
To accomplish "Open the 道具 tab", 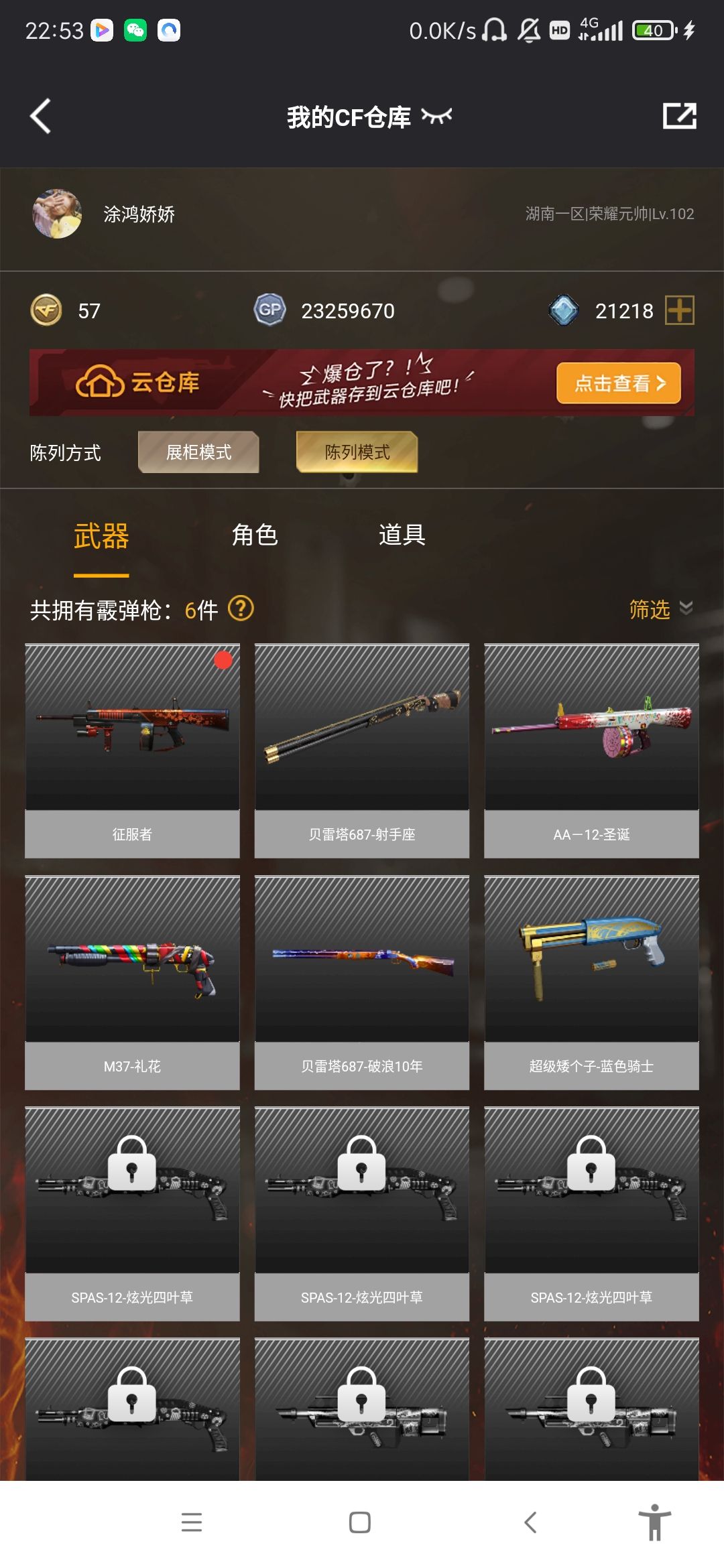I will click(402, 535).
